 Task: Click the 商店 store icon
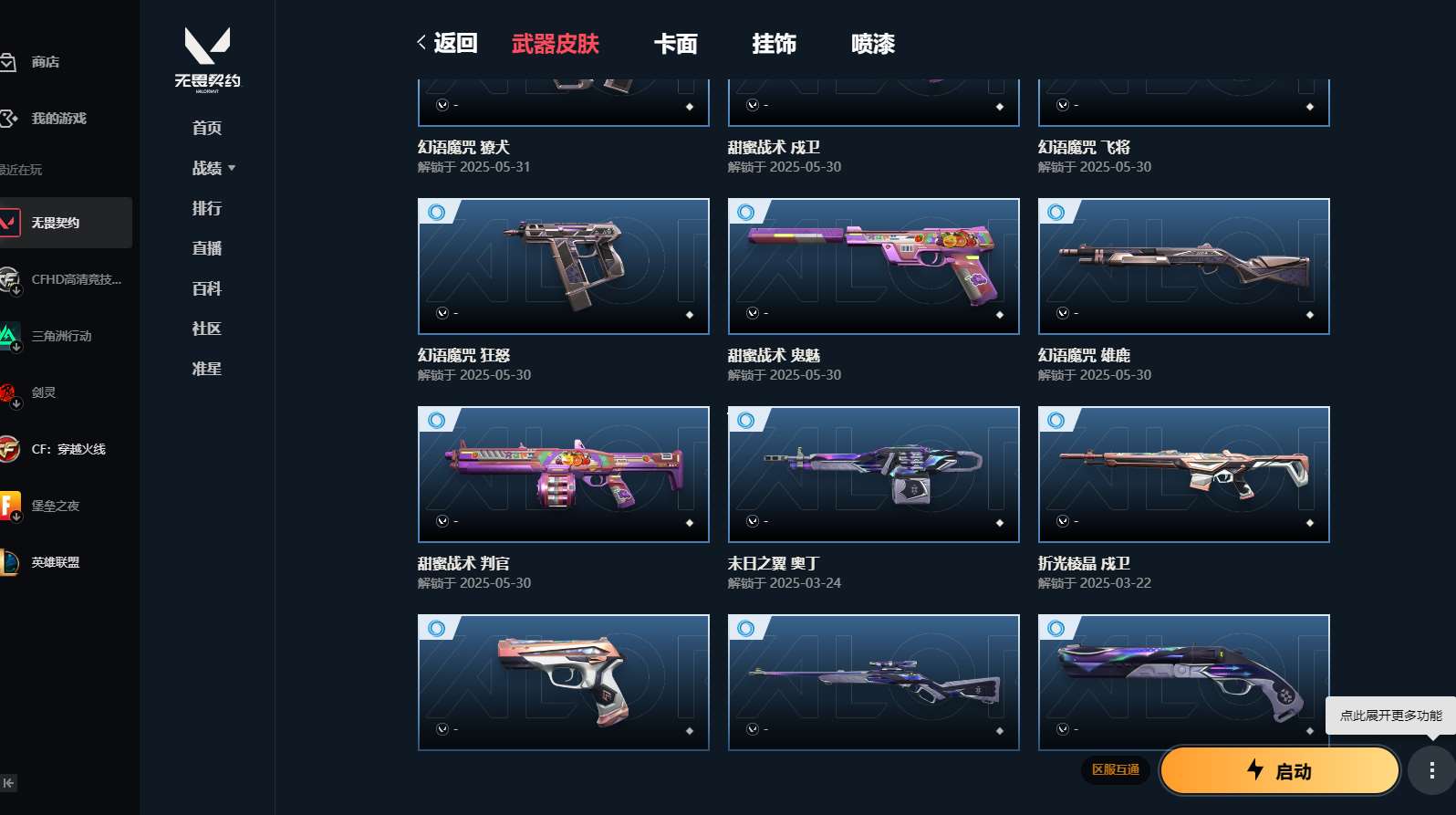8,62
